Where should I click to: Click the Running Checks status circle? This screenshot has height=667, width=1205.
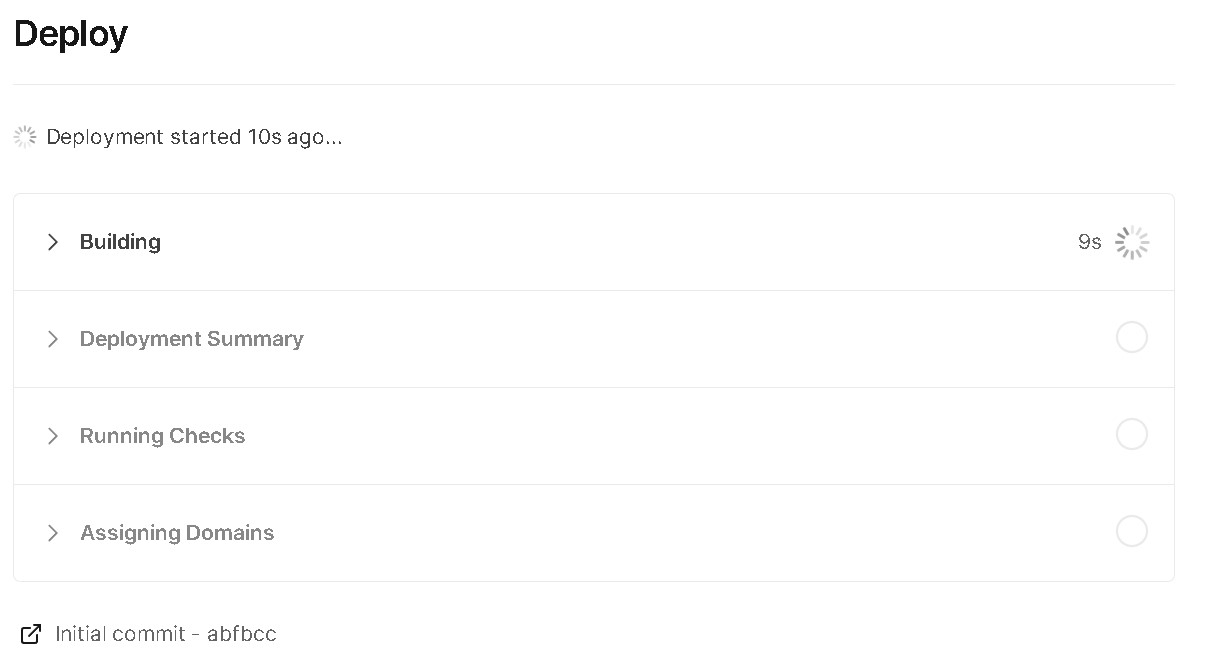tap(1131, 435)
